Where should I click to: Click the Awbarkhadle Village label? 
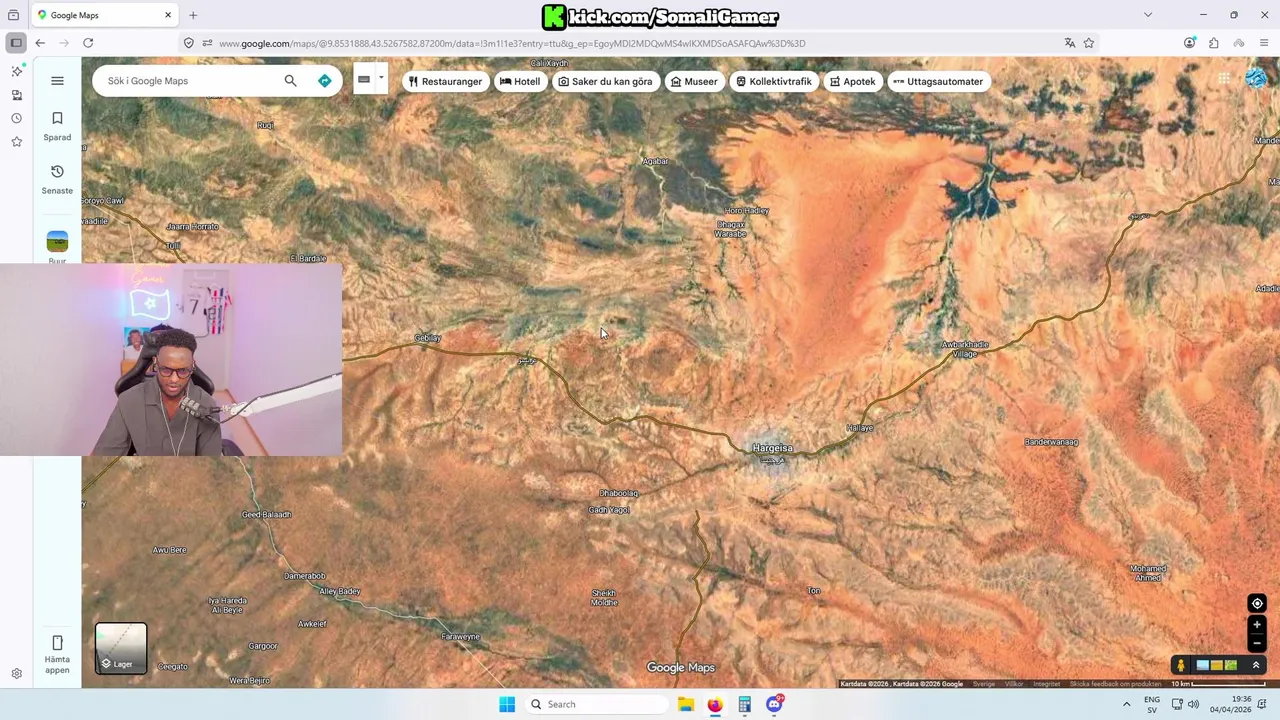pyautogui.click(x=965, y=350)
